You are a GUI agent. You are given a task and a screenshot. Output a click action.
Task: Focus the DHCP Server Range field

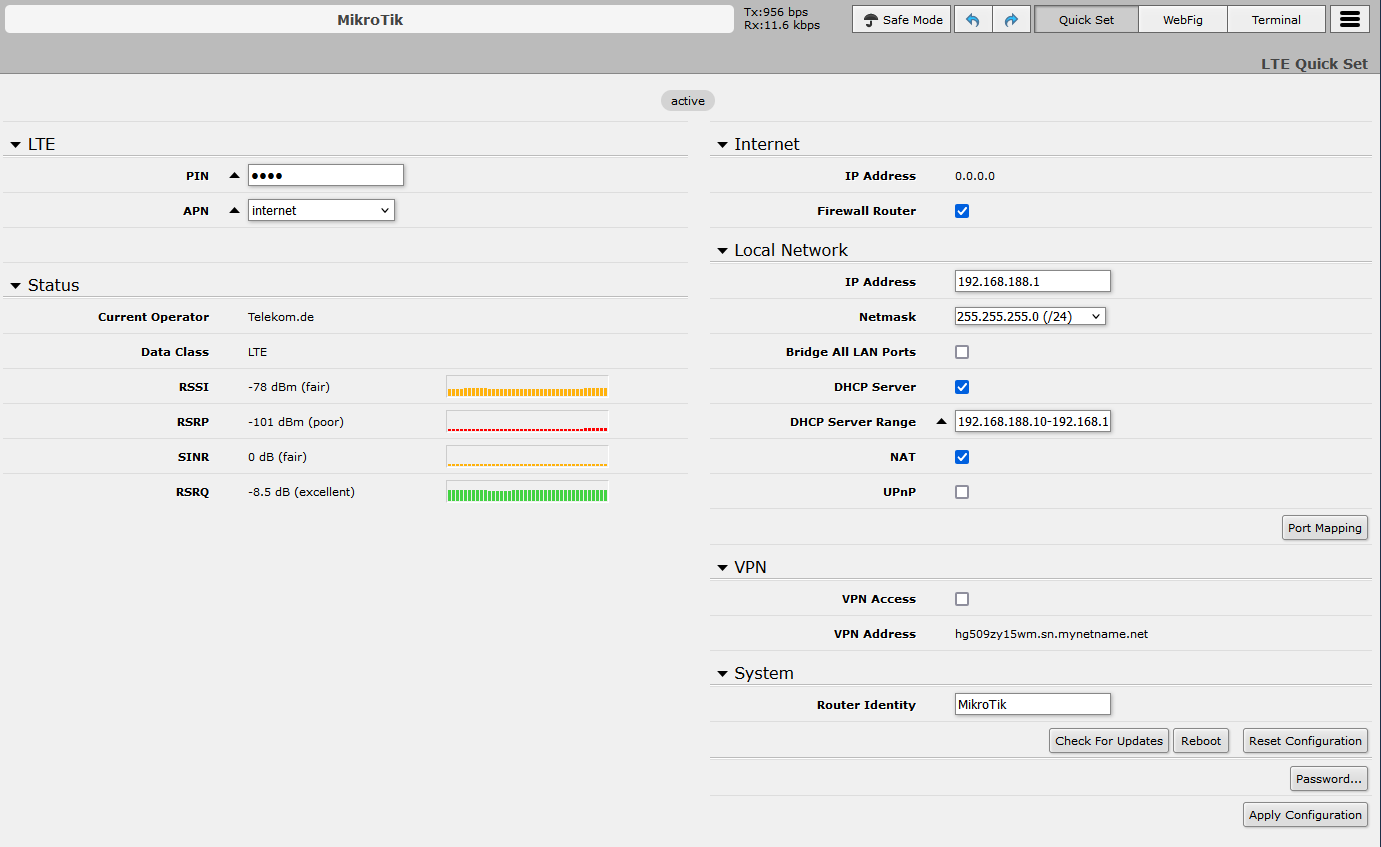1033,422
